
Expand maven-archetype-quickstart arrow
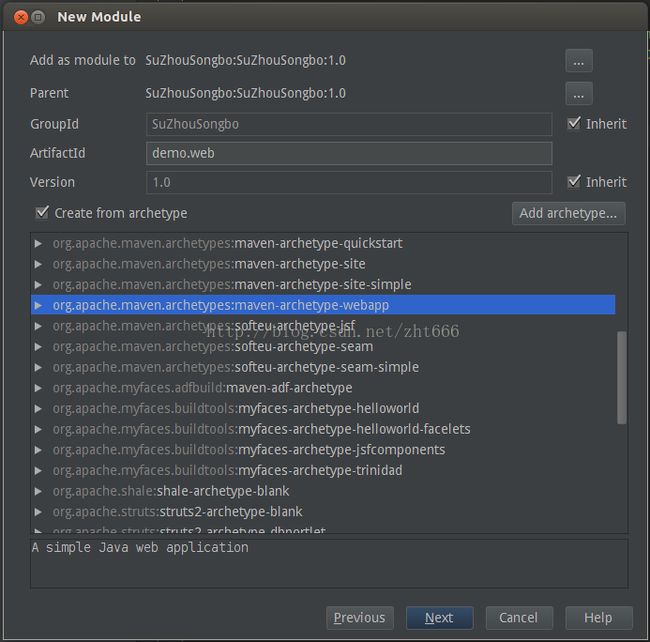click(38, 243)
